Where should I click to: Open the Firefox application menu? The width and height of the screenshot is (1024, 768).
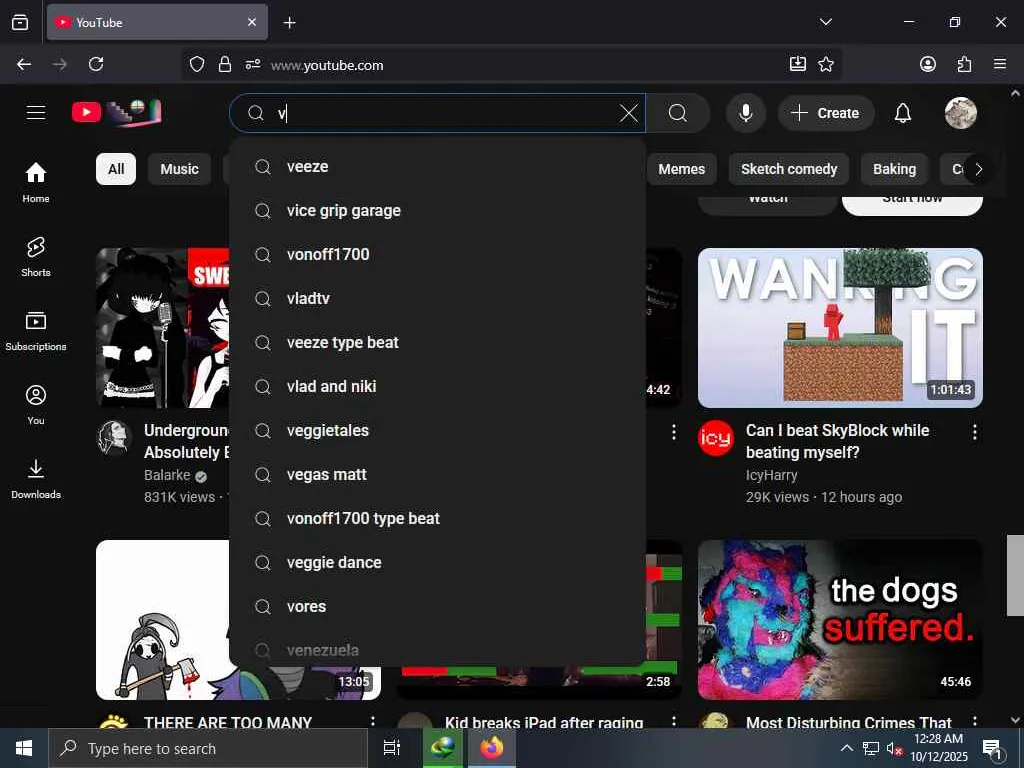click(1000, 64)
